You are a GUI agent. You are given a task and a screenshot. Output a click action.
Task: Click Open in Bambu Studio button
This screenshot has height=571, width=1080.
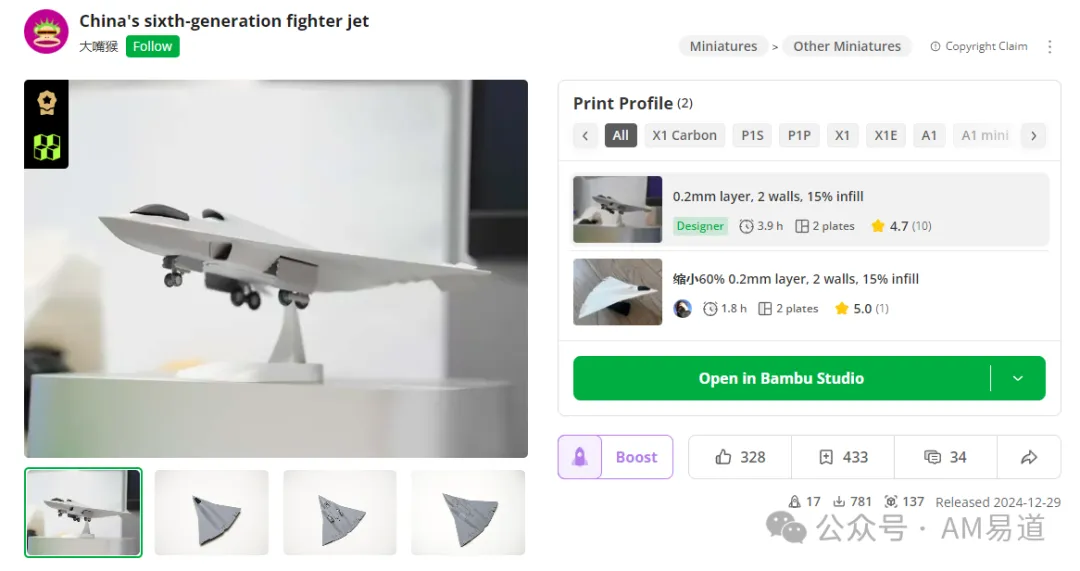coord(780,378)
